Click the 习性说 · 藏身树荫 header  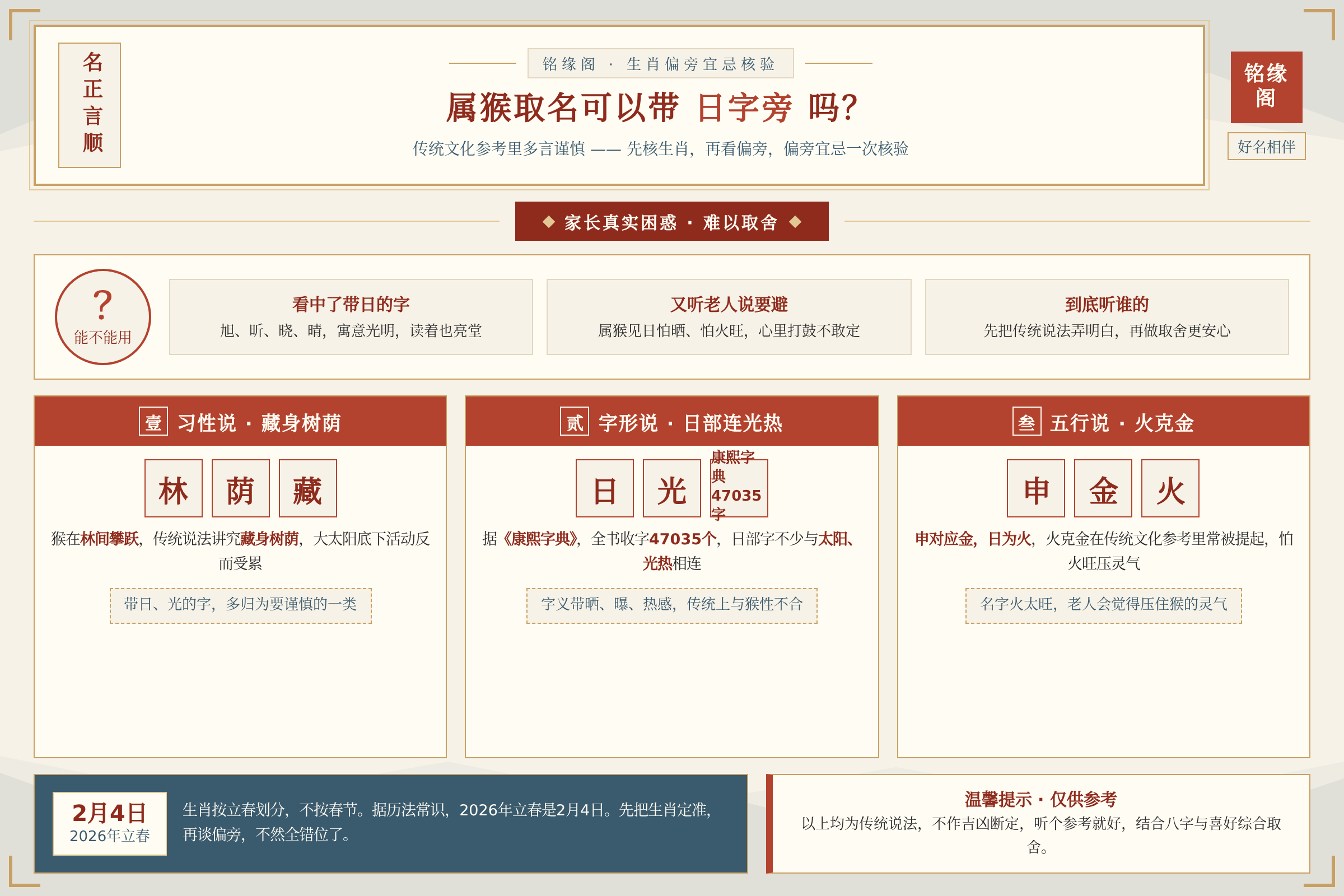coord(240,421)
